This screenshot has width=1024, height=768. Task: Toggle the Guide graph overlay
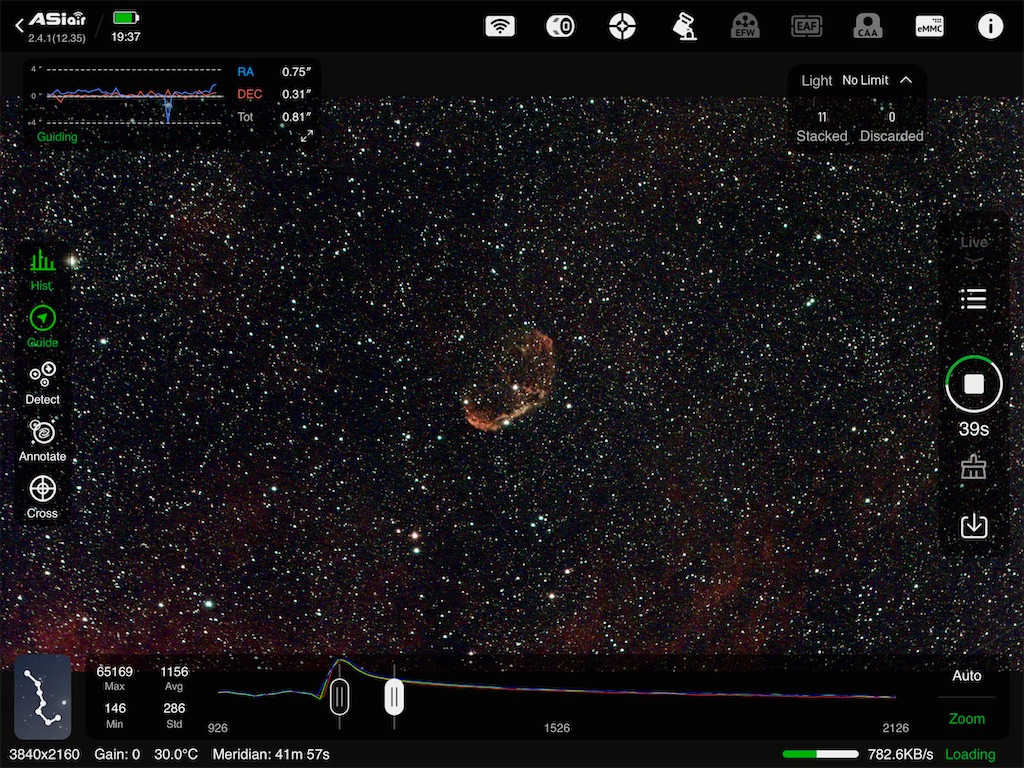[42, 326]
